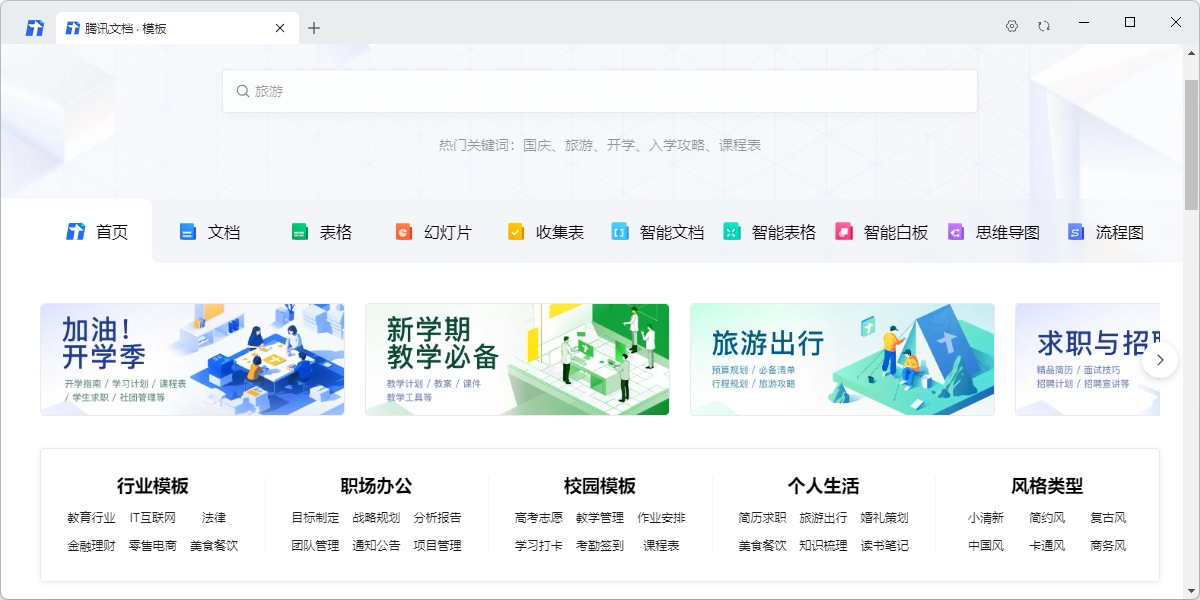Open the 简历求职 category link
The width and height of the screenshot is (1200, 600).
(x=762, y=518)
